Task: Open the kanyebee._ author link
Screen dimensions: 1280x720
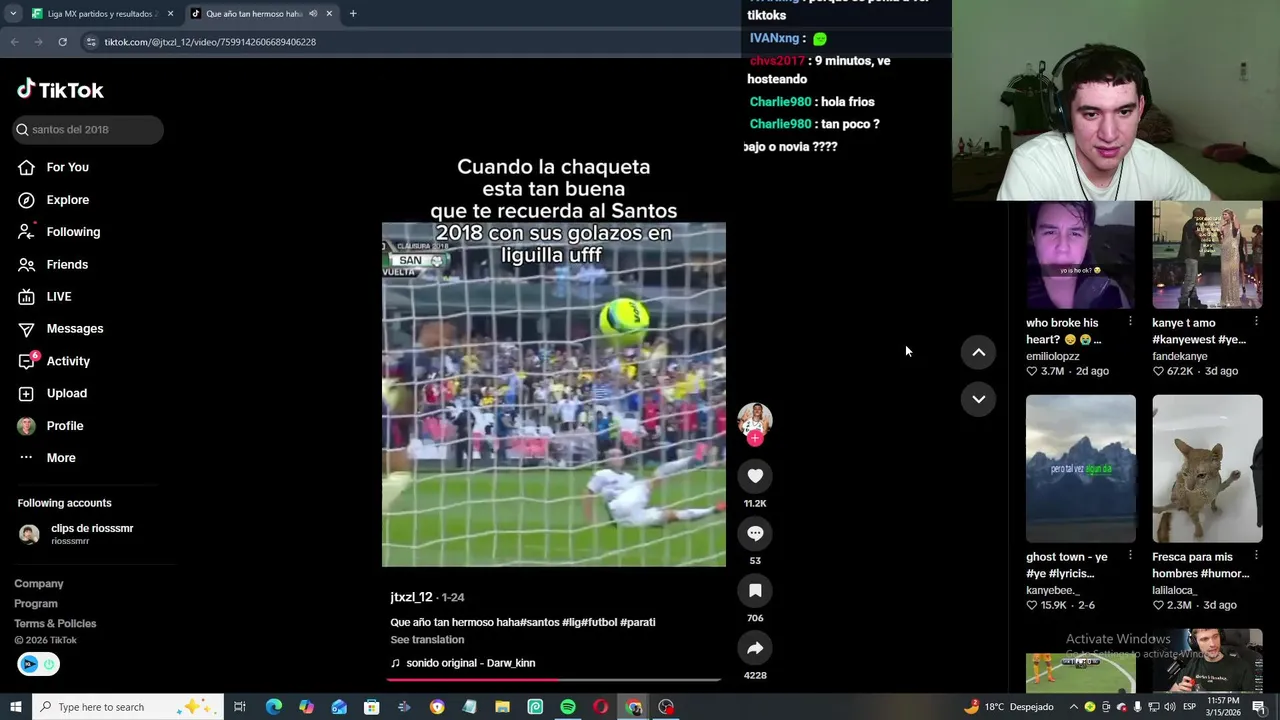Action: (1053, 590)
